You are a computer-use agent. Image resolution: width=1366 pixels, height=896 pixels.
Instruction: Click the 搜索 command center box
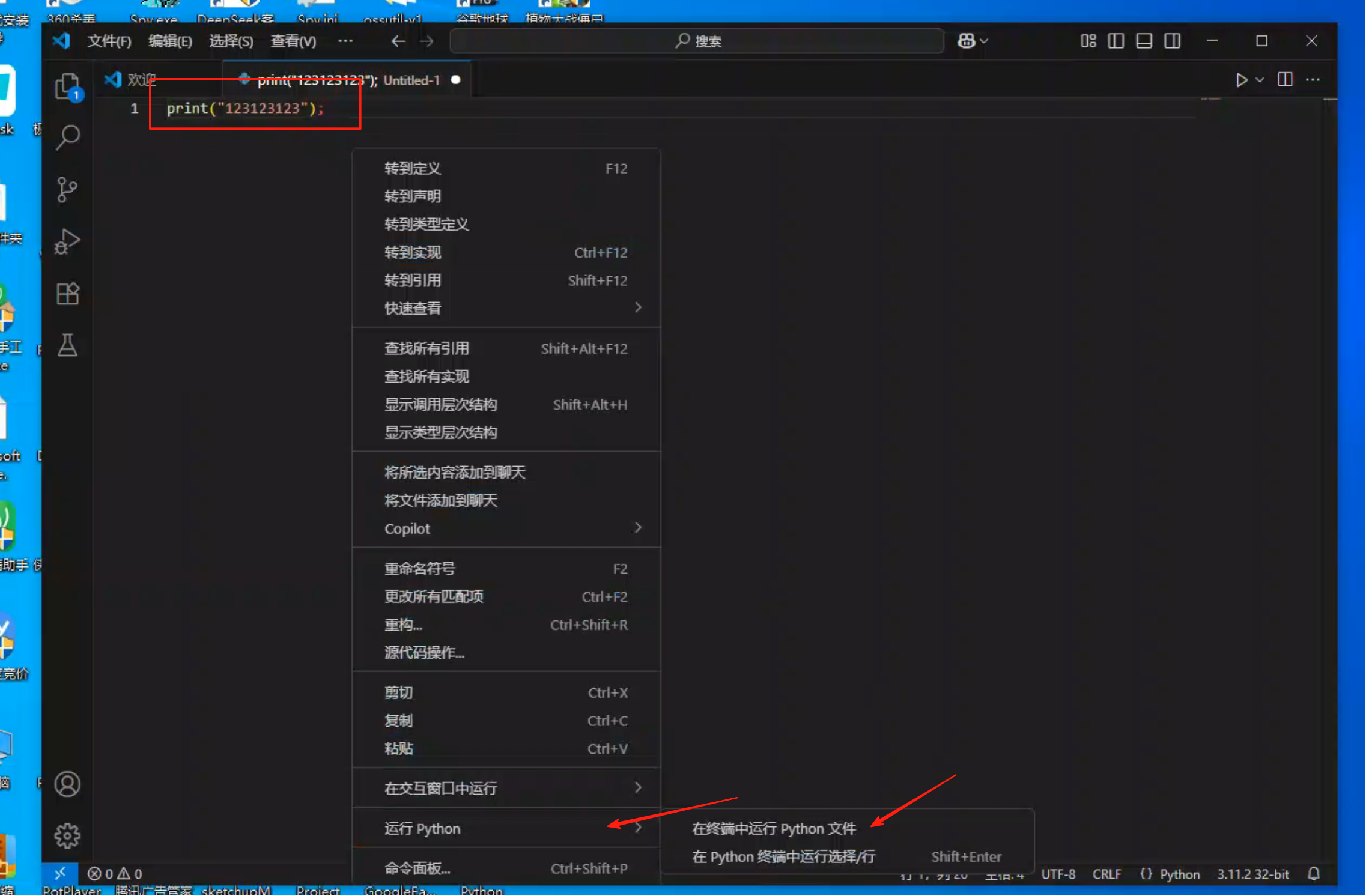pyautogui.click(x=697, y=41)
